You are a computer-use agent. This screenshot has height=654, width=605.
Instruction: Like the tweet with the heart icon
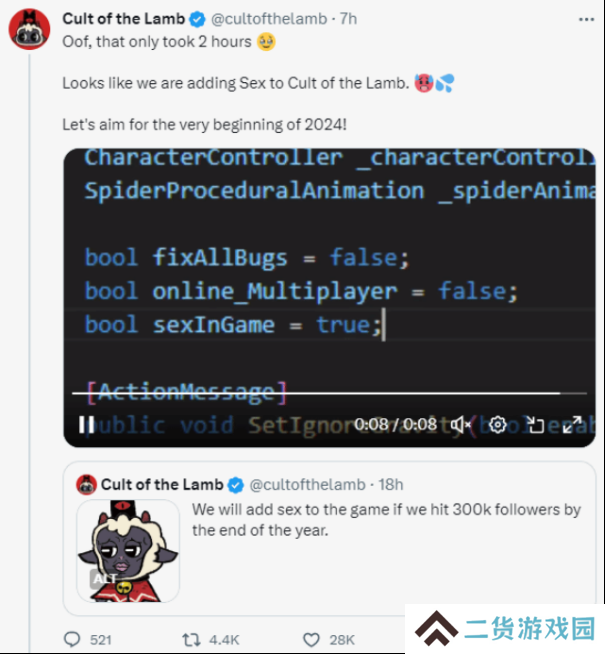311,640
